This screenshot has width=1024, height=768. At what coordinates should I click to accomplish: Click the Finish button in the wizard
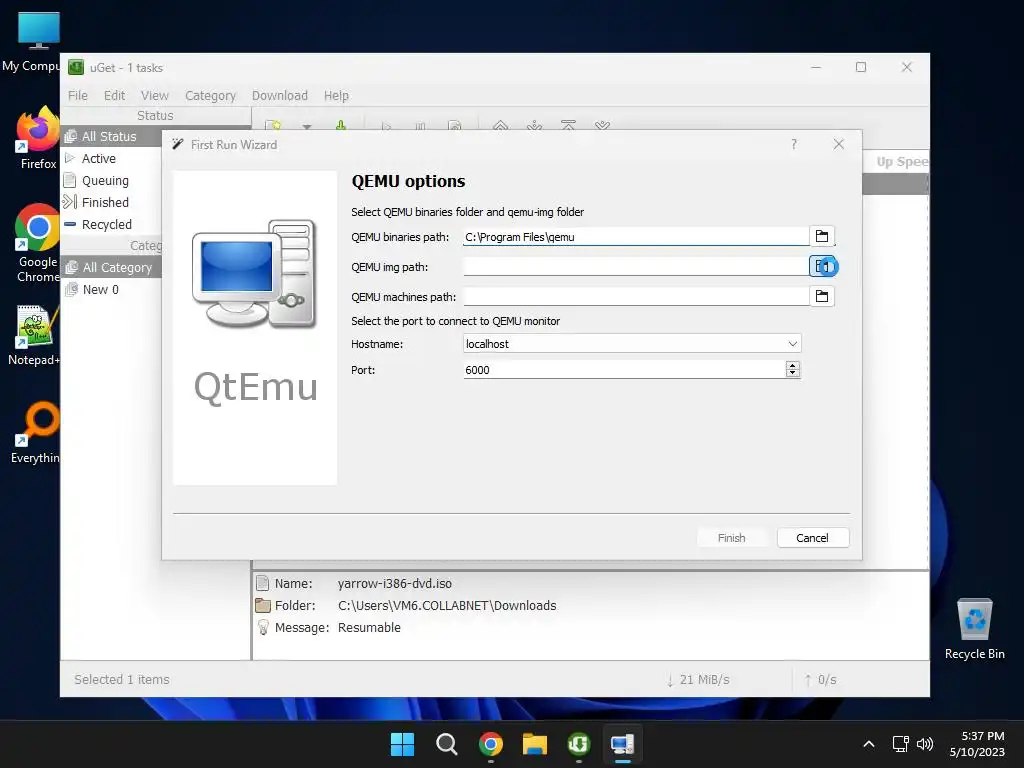(x=731, y=537)
